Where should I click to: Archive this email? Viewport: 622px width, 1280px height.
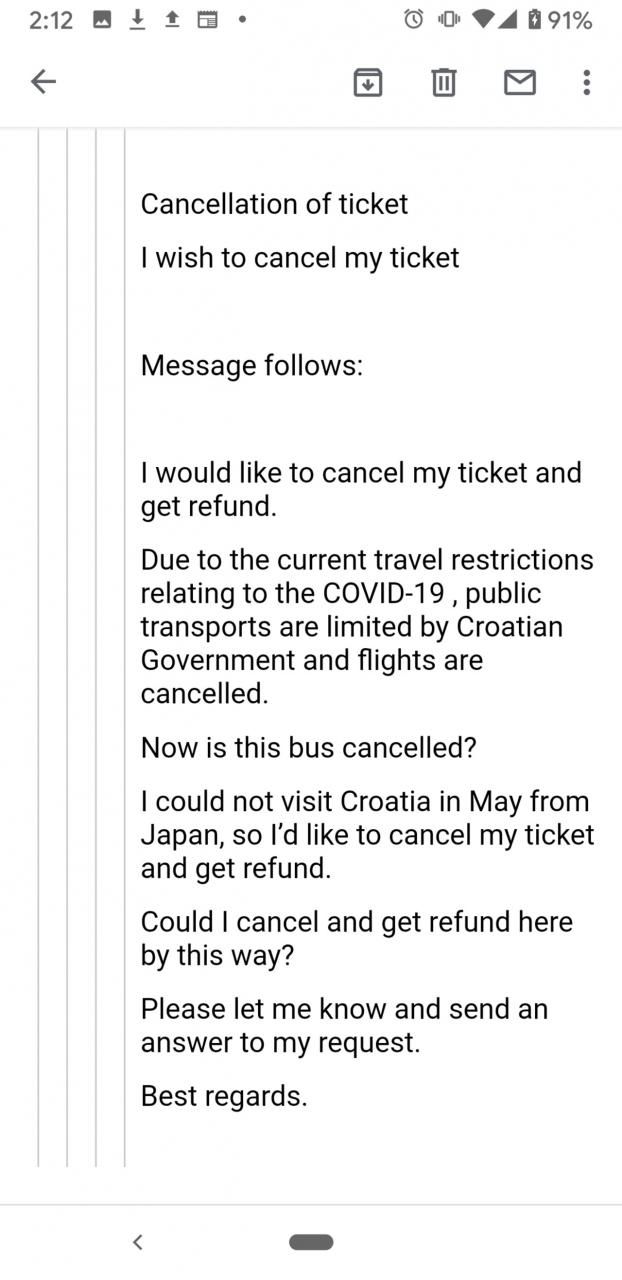click(368, 82)
